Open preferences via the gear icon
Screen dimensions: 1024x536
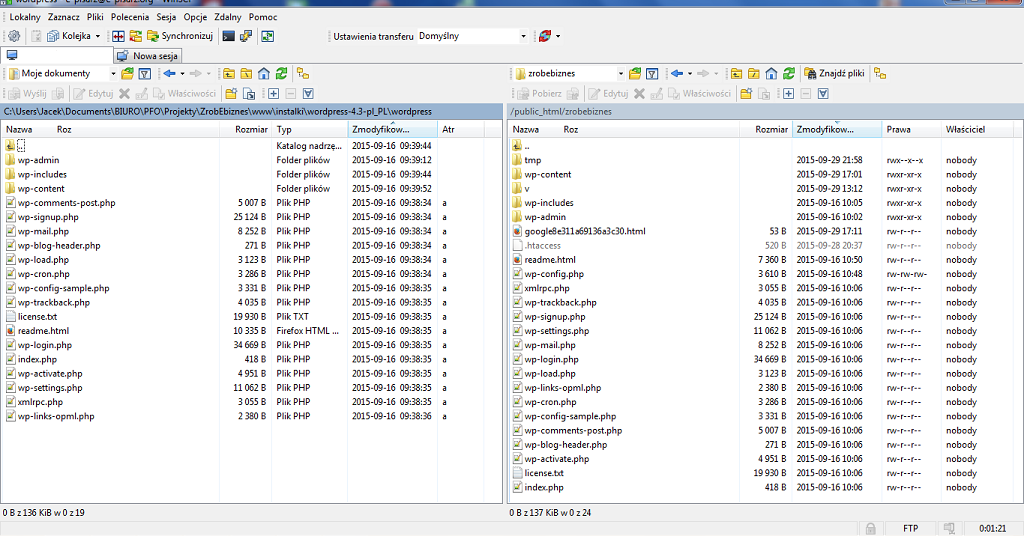point(14,36)
